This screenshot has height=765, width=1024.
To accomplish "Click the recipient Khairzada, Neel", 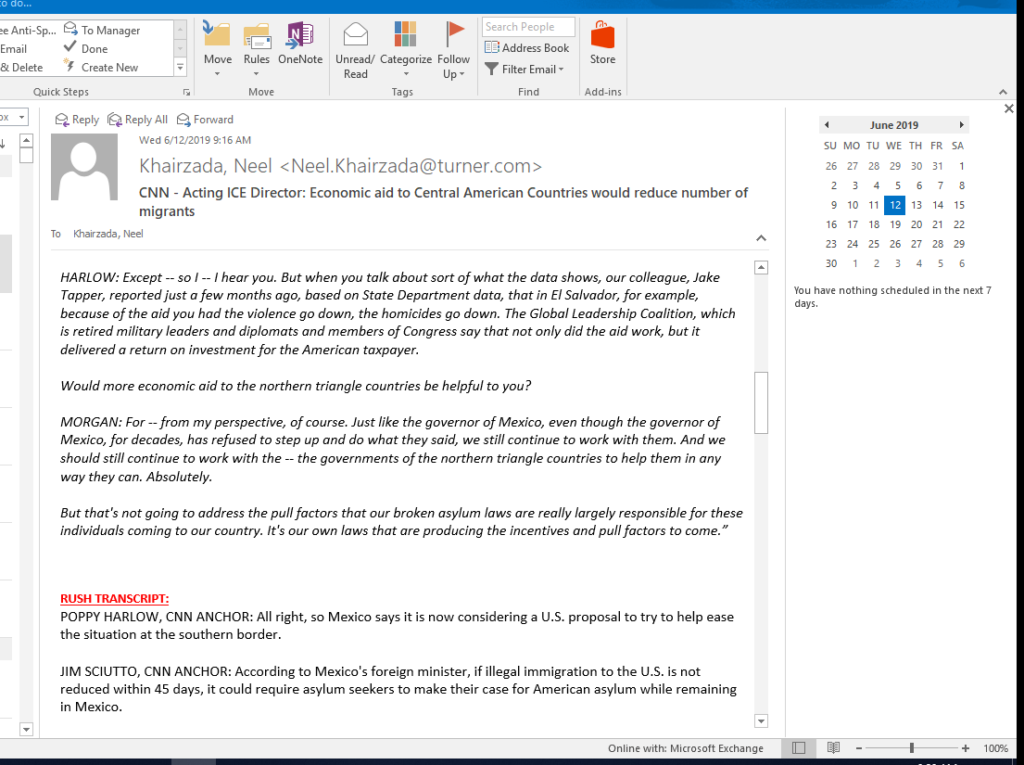I will coord(108,234).
